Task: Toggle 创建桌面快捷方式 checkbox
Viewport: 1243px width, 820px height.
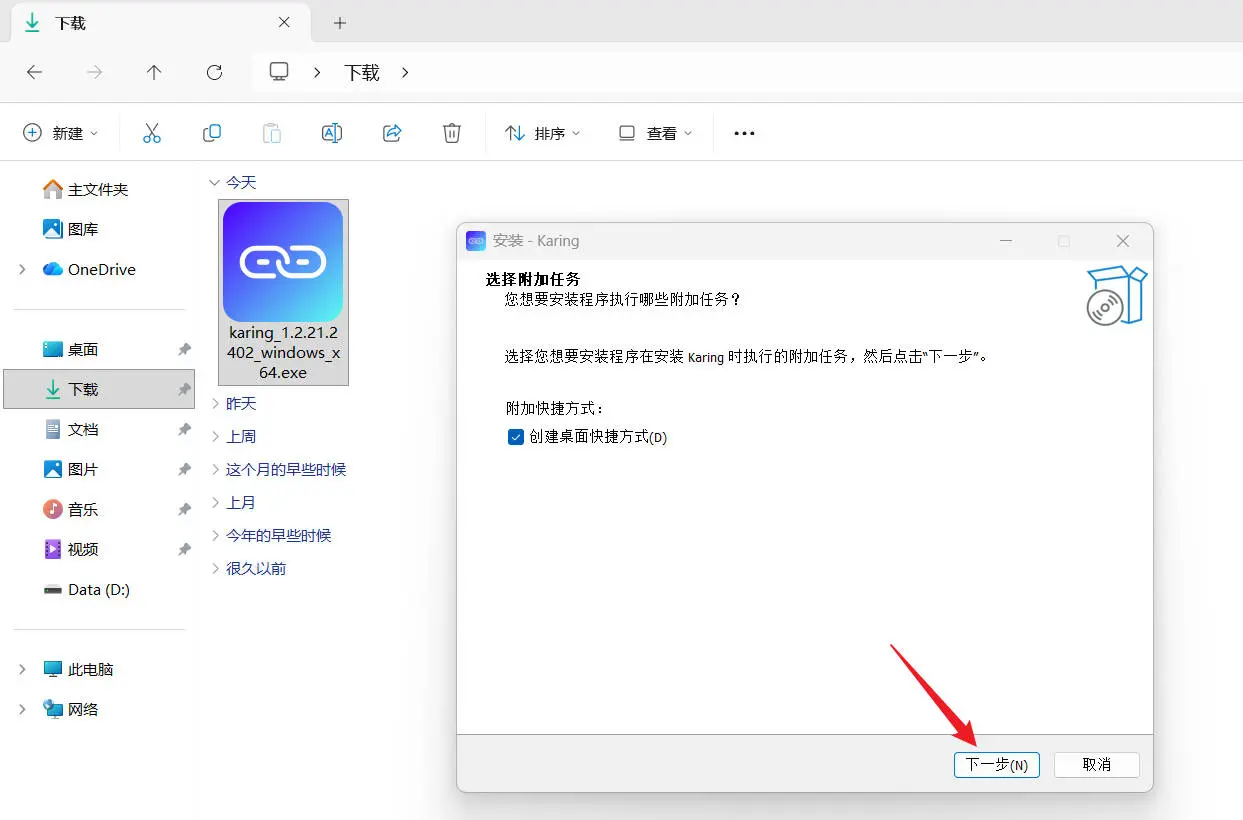Action: 516,437
